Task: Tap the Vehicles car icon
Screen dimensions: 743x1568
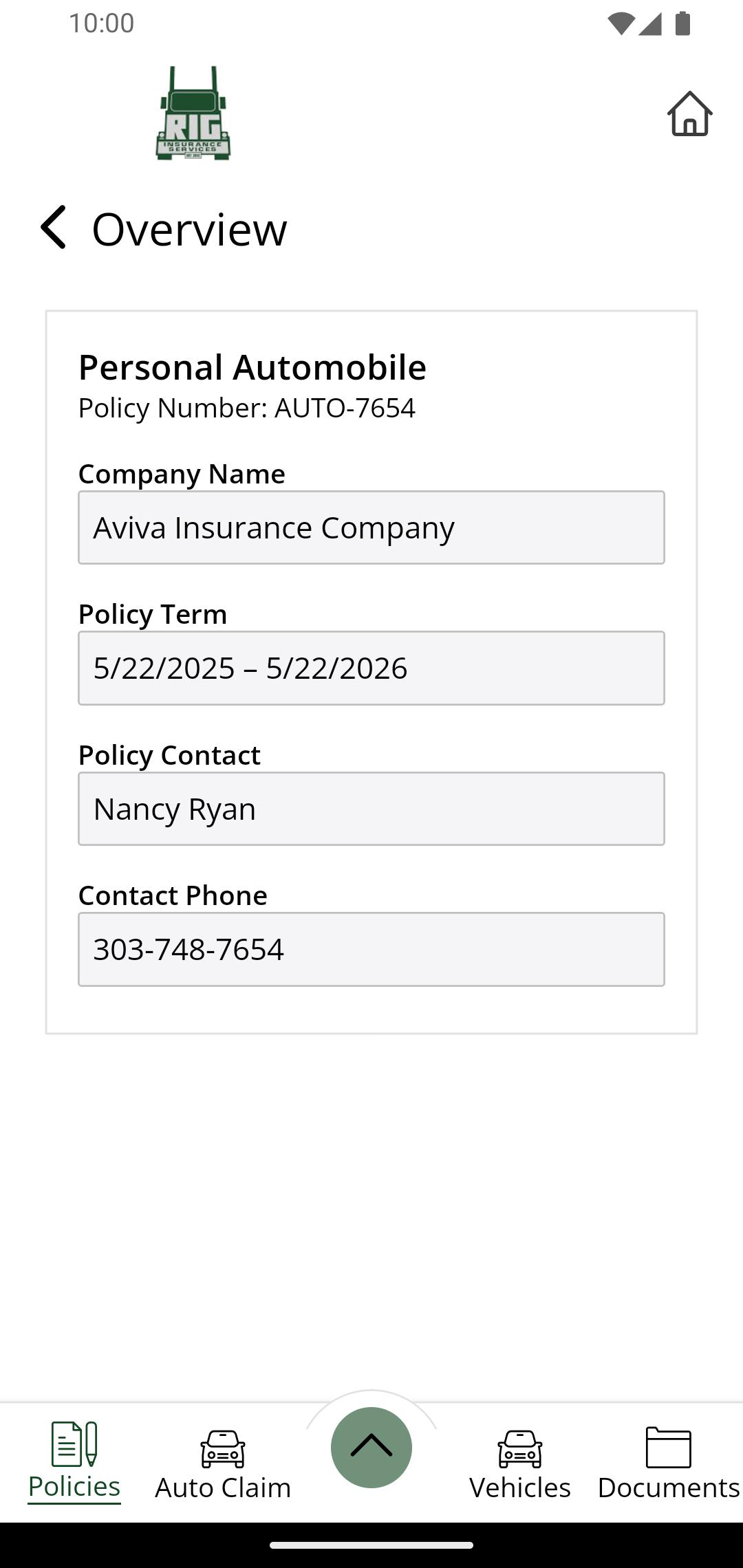Action: tap(520, 1448)
